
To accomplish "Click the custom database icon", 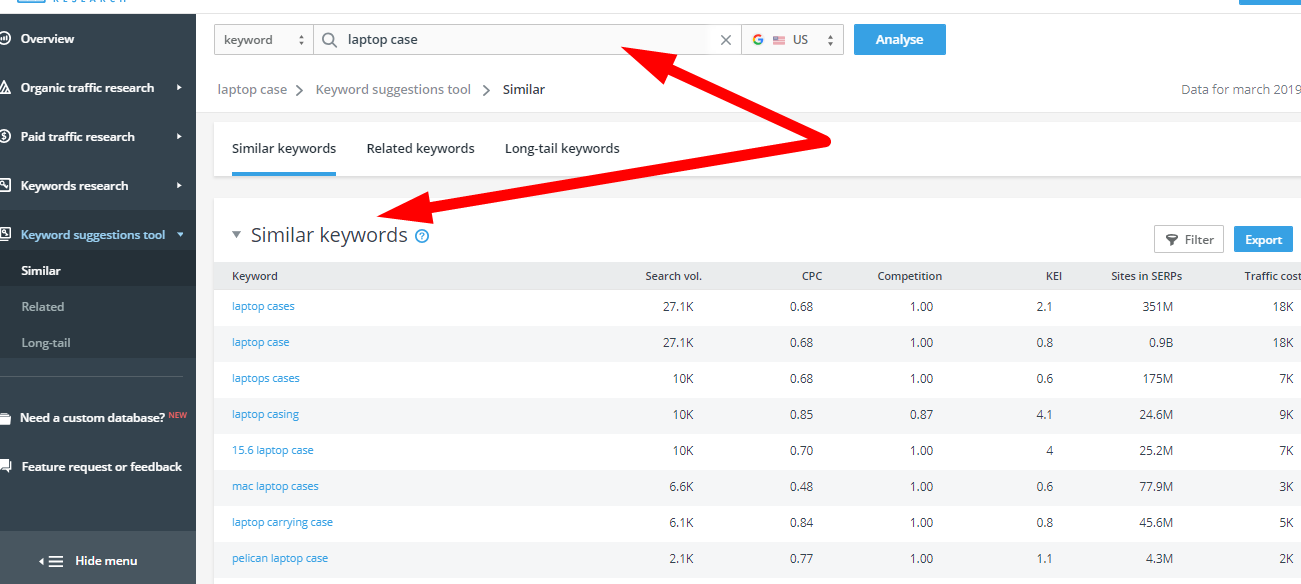I will [5, 418].
